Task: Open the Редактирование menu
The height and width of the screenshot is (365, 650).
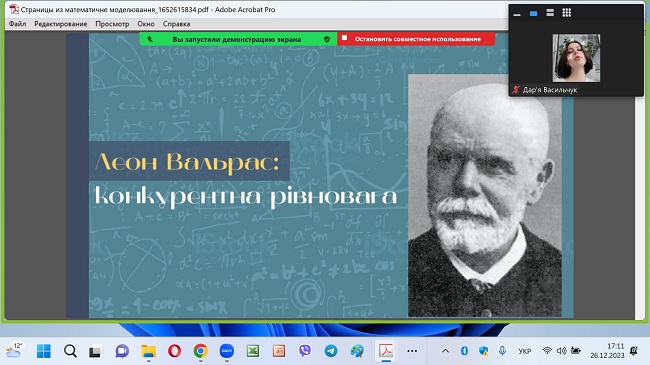Action: [x=61, y=24]
